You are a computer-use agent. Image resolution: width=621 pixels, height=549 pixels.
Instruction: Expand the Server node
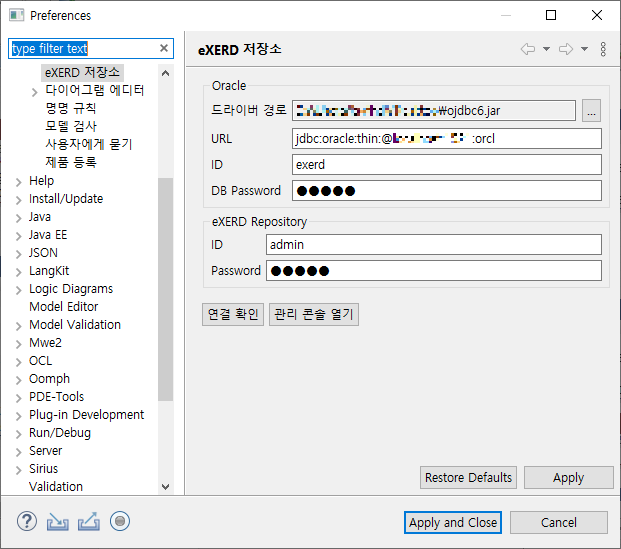18,452
